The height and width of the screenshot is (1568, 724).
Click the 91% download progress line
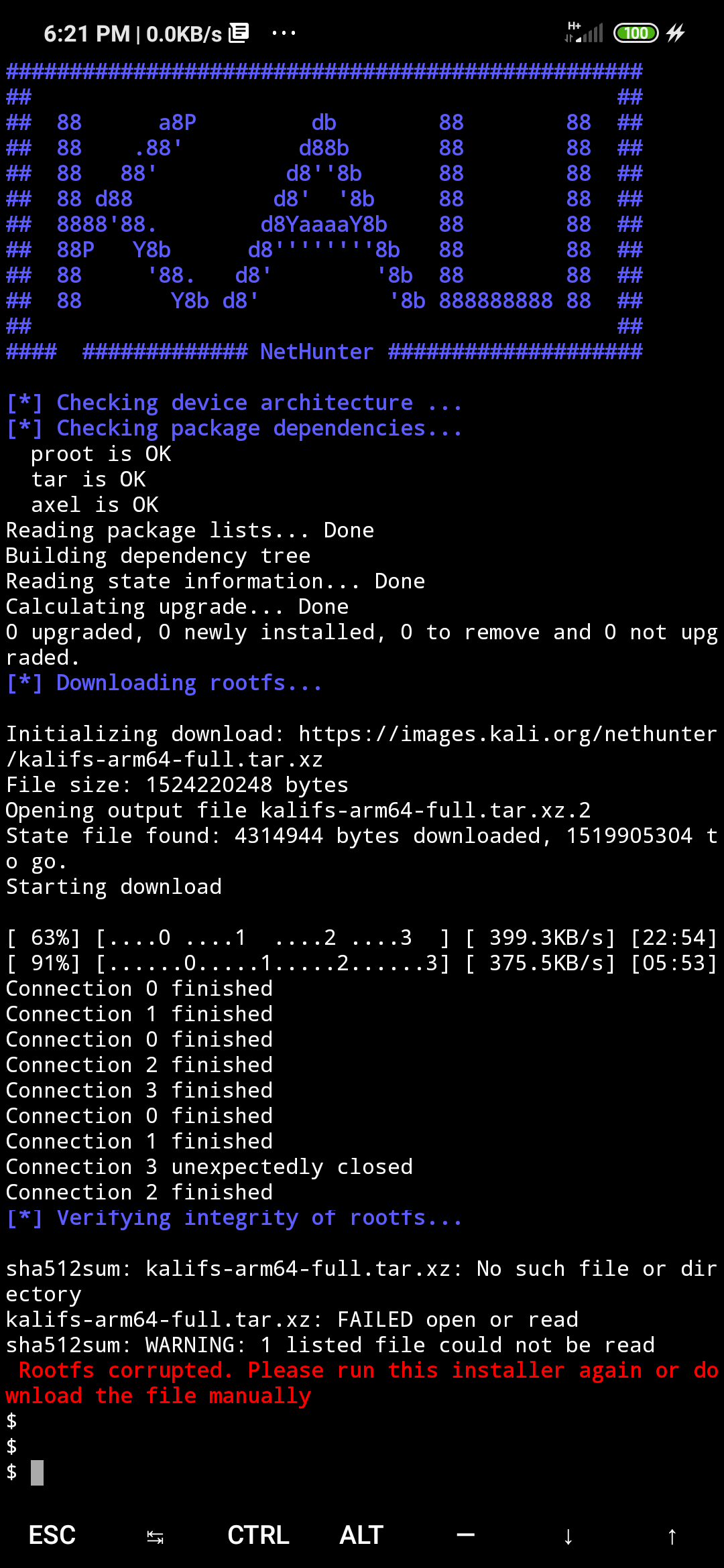pyautogui.click(x=362, y=963)
